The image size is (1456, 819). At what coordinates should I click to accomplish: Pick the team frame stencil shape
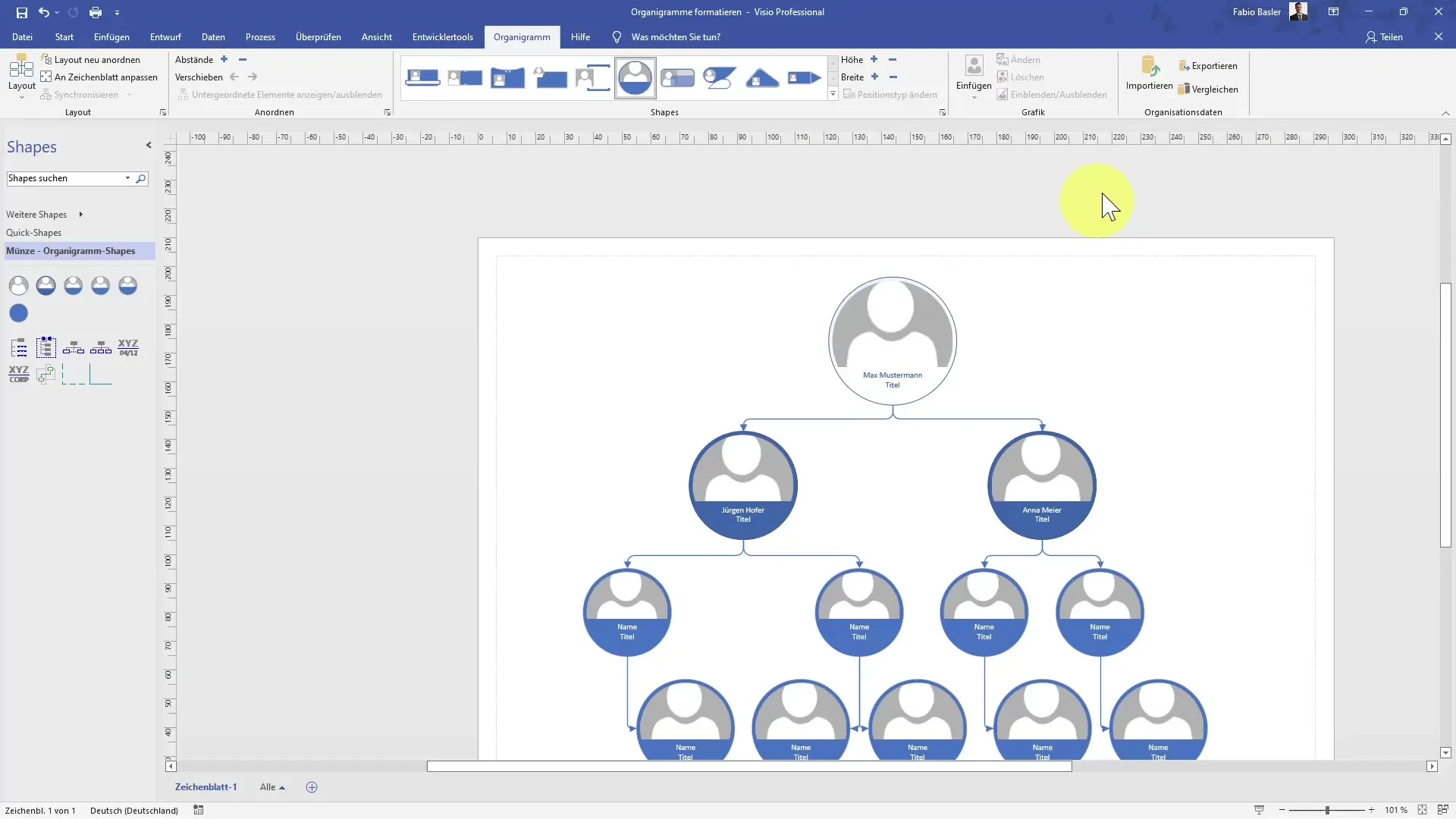click(x=46, y=347)
